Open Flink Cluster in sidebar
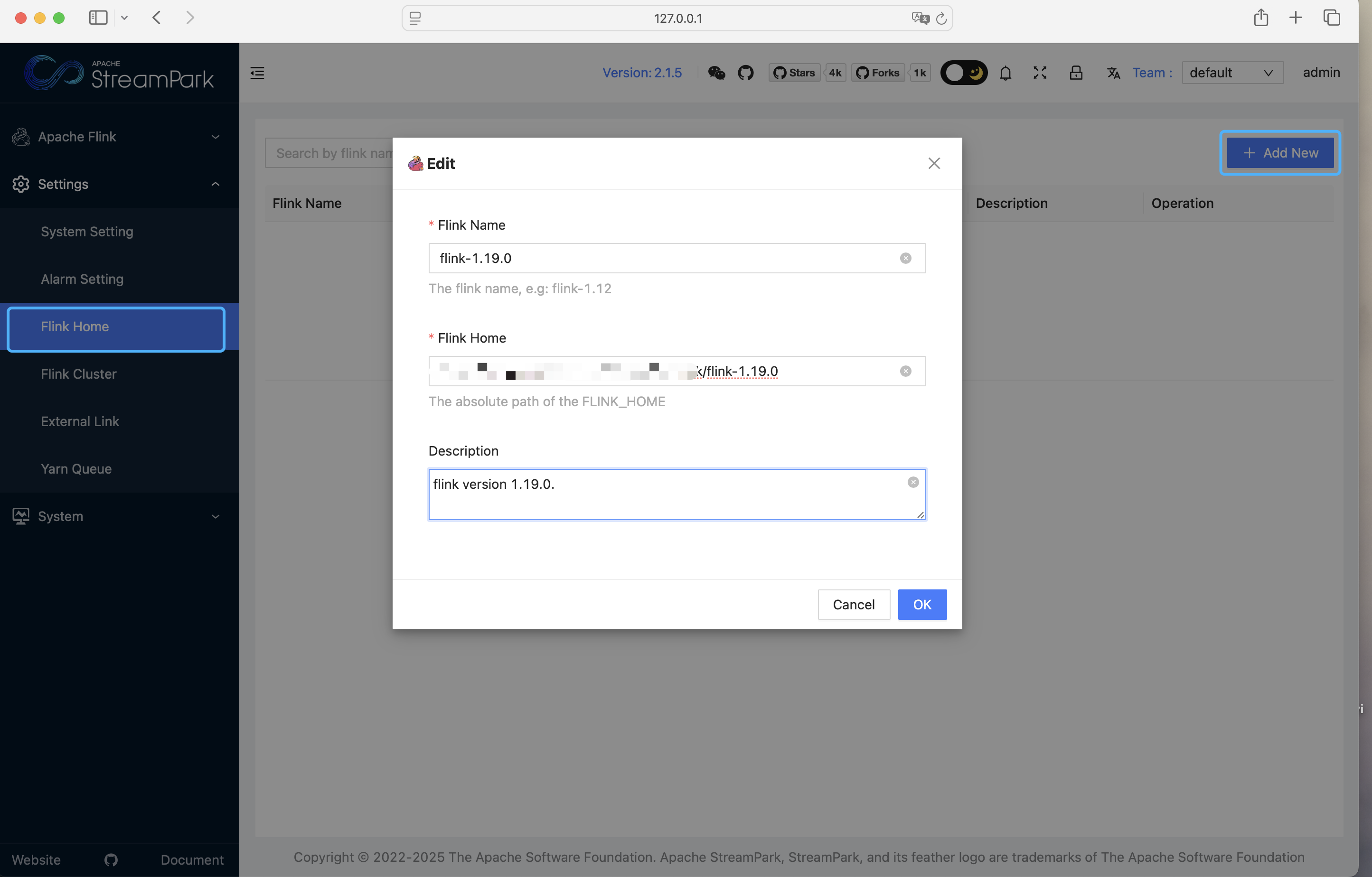This screenshot has width=1372, height=877. coord(79,373)
